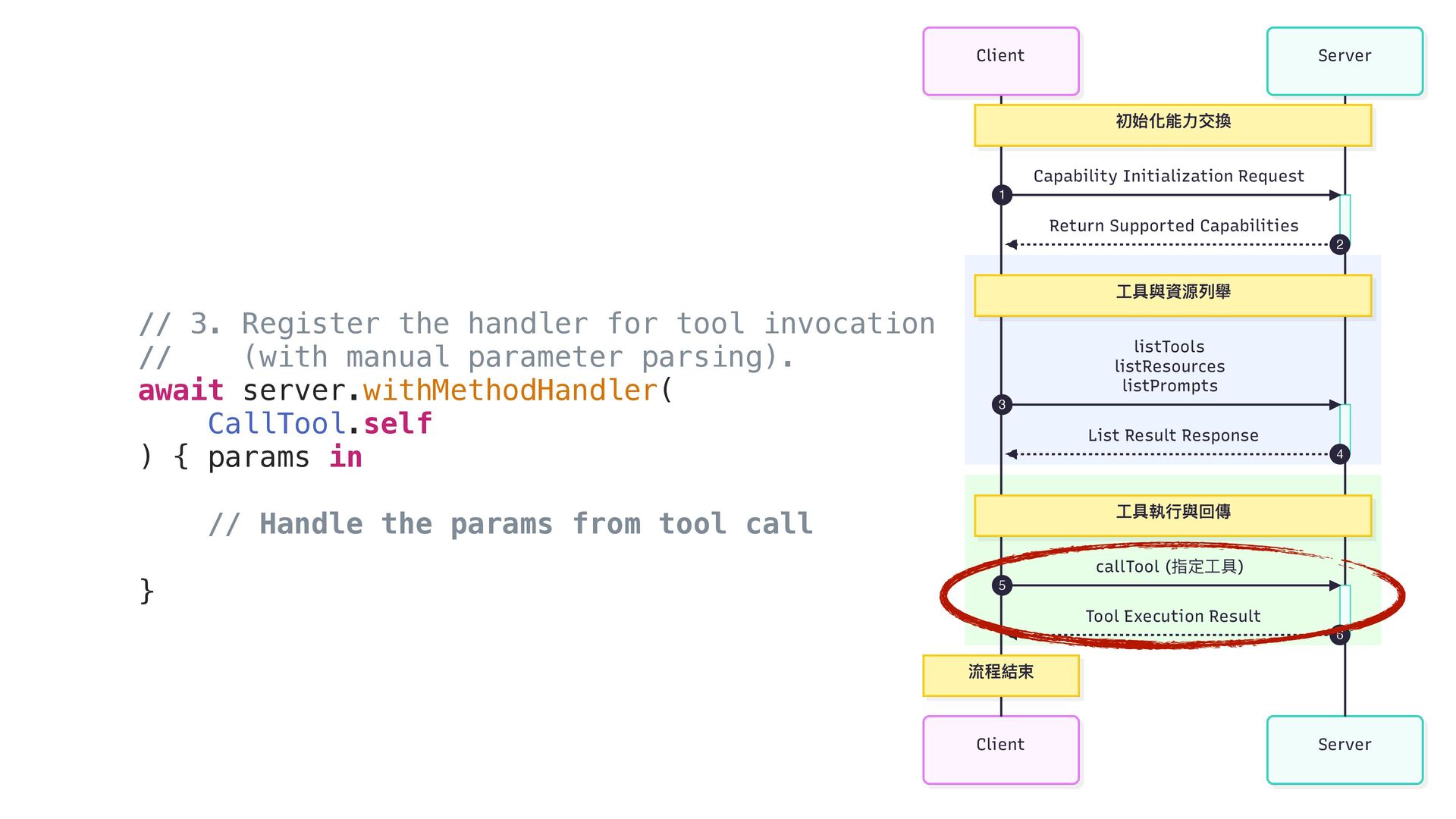Click sequence number circle 2 on the Server lifeline
Image resolution: width=1456 pixels, height=819 pixels.
click(x=1340, y=244)
